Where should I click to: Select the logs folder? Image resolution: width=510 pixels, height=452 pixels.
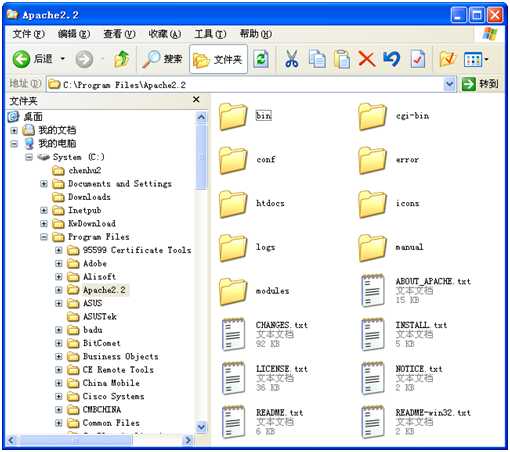click(x=247, y=247)
